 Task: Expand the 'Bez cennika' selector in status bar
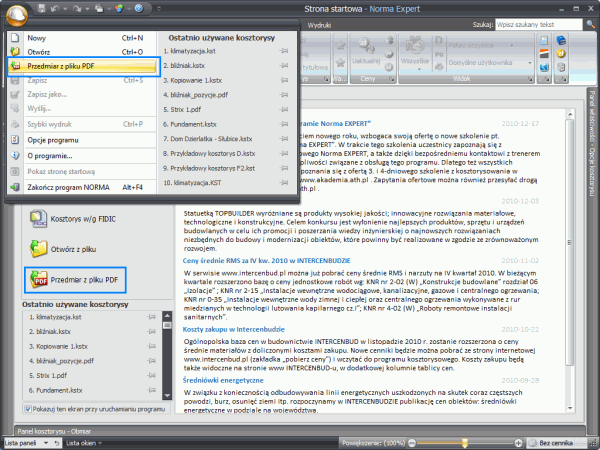(x=559, y=442)
